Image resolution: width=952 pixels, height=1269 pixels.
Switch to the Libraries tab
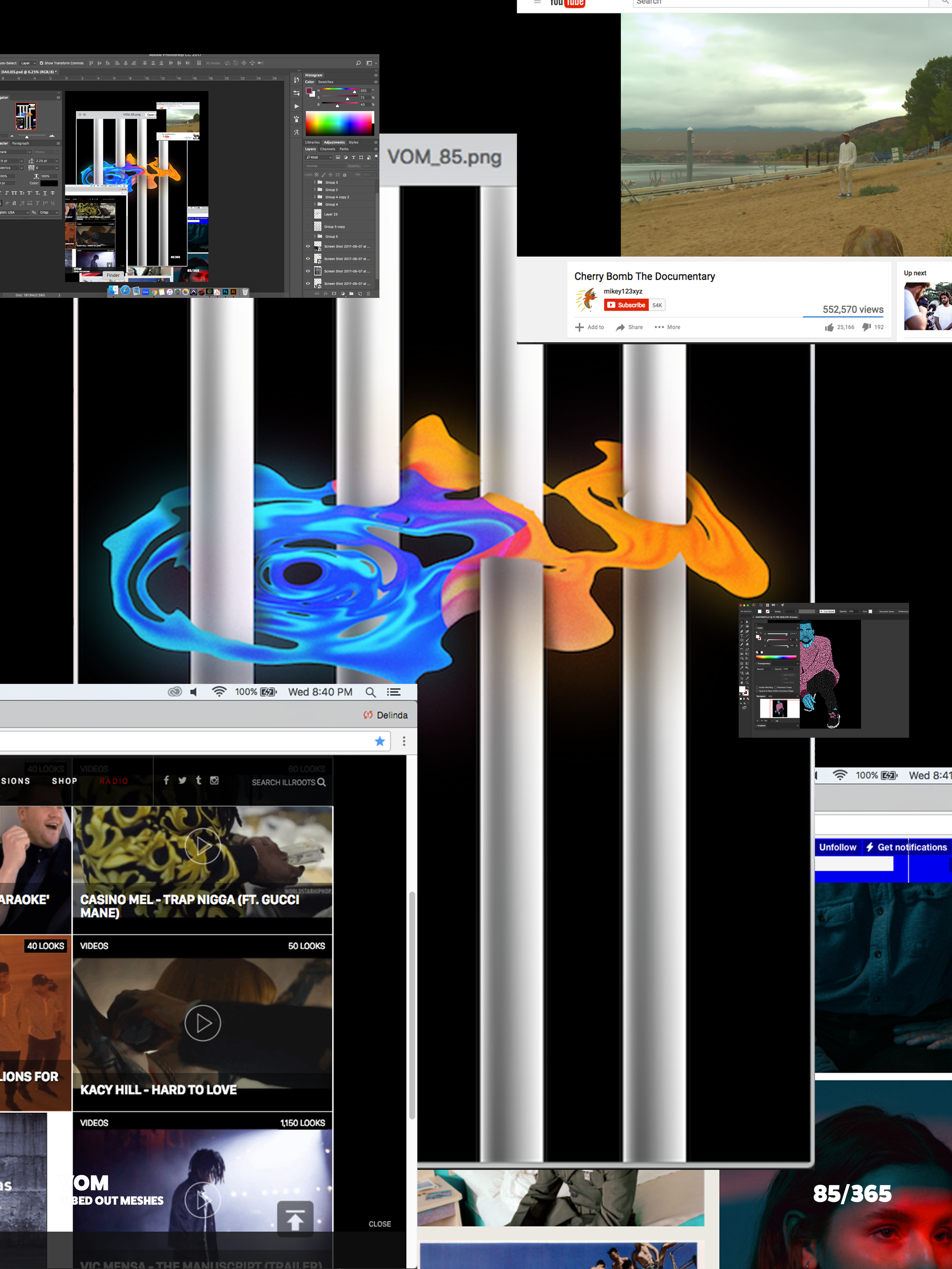[x=313, y=143]
